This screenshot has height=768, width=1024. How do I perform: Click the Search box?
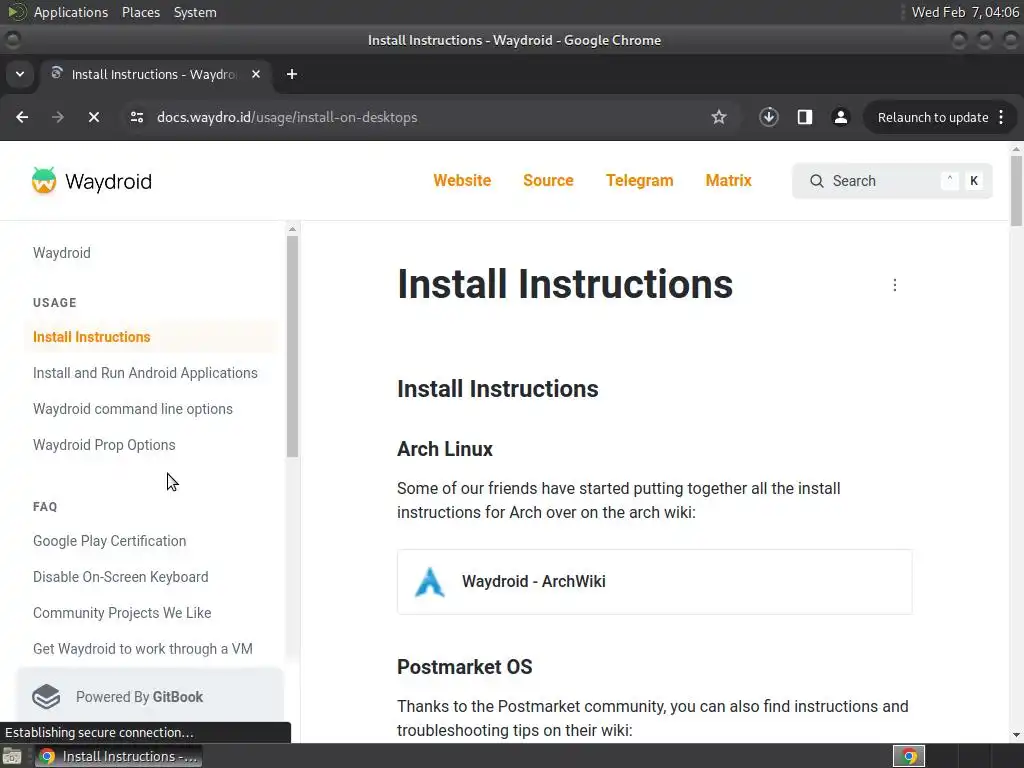[x=892, y=181]
